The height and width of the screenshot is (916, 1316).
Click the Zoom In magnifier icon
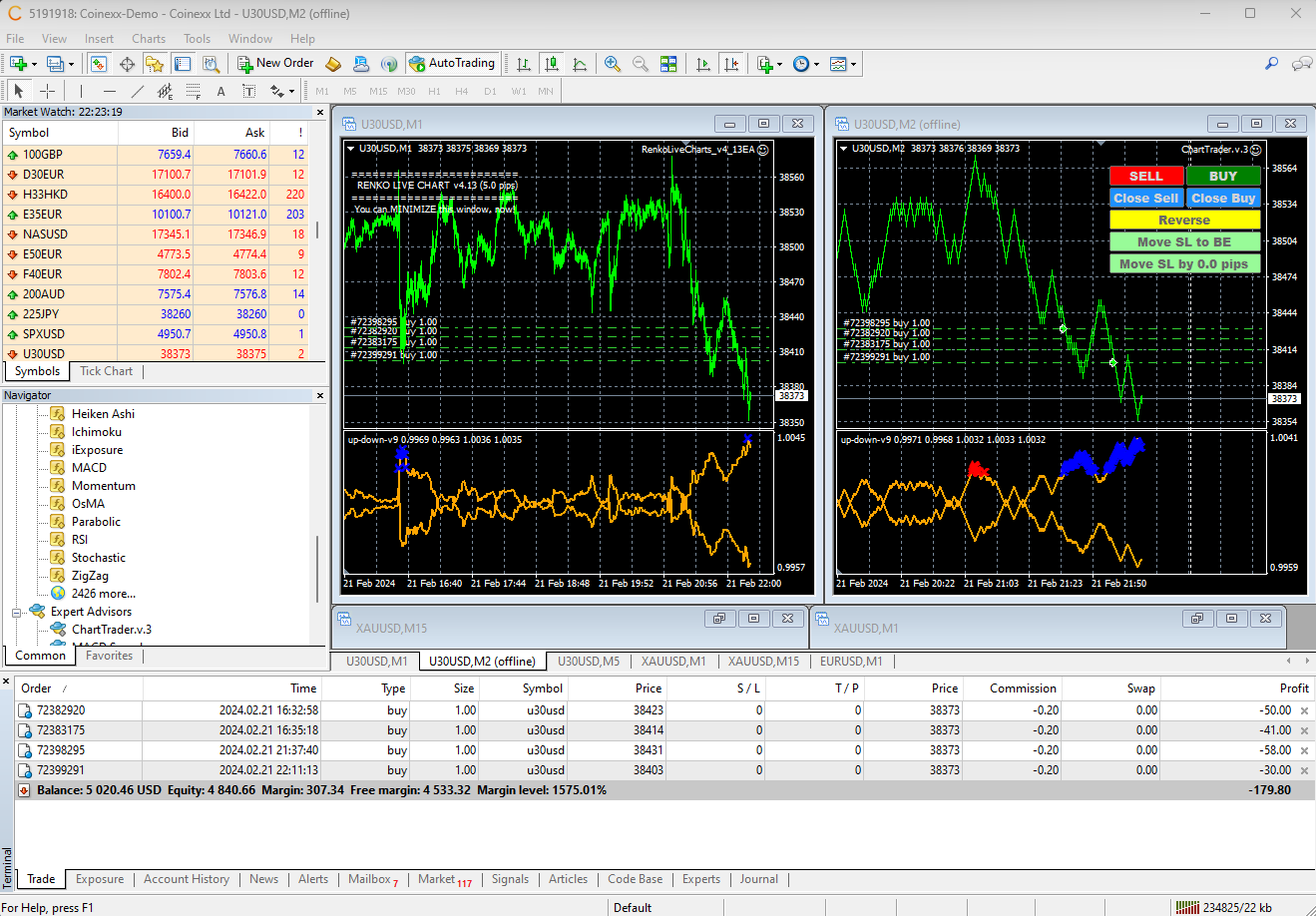613,64
